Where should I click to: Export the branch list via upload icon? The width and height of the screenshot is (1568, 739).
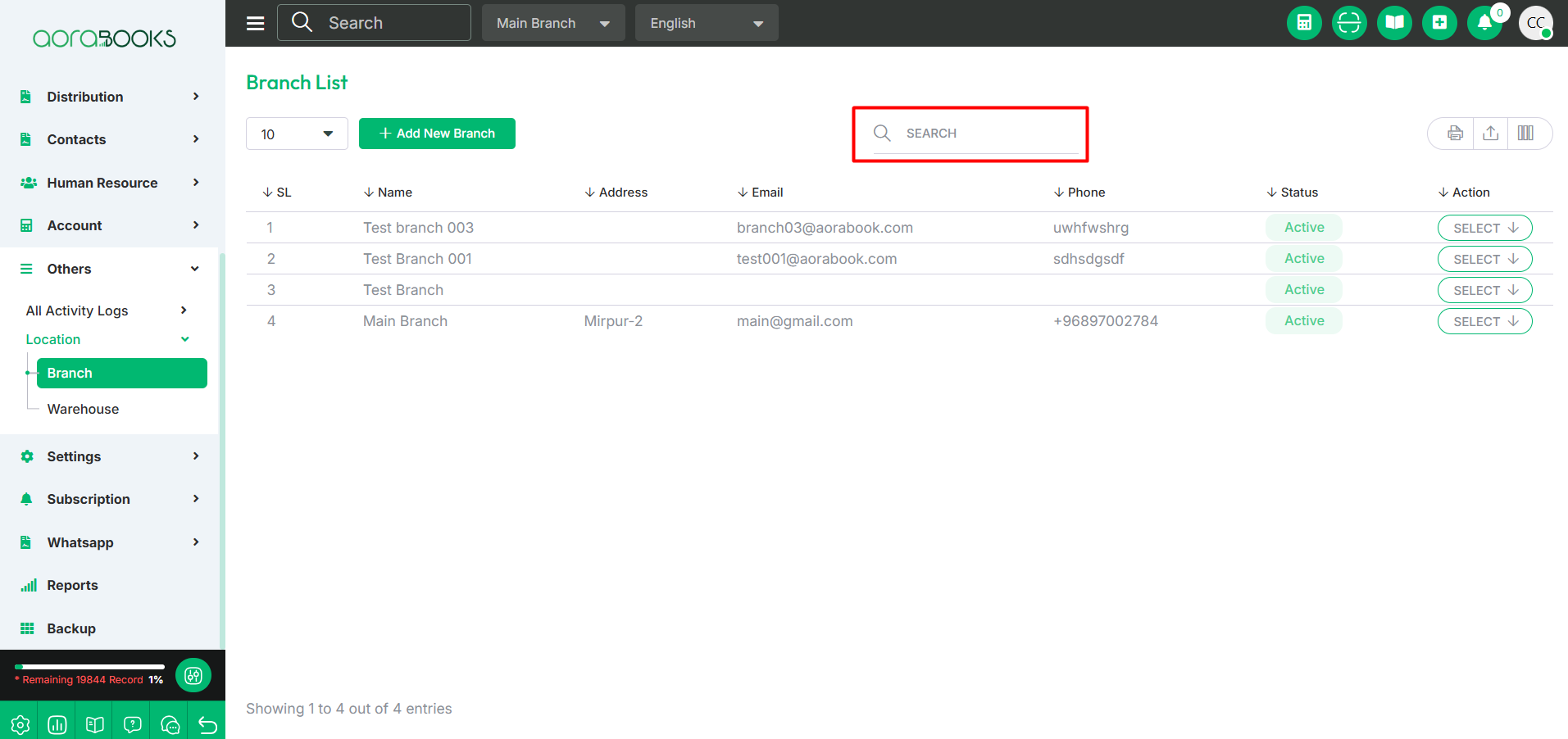[x=1491, y=134]
